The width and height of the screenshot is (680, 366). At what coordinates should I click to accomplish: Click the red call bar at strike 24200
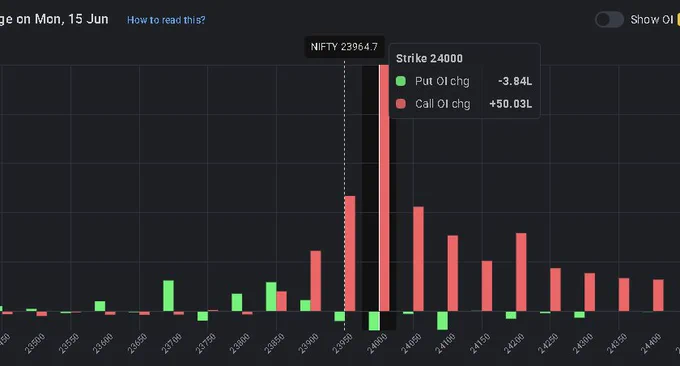(521, 272)
